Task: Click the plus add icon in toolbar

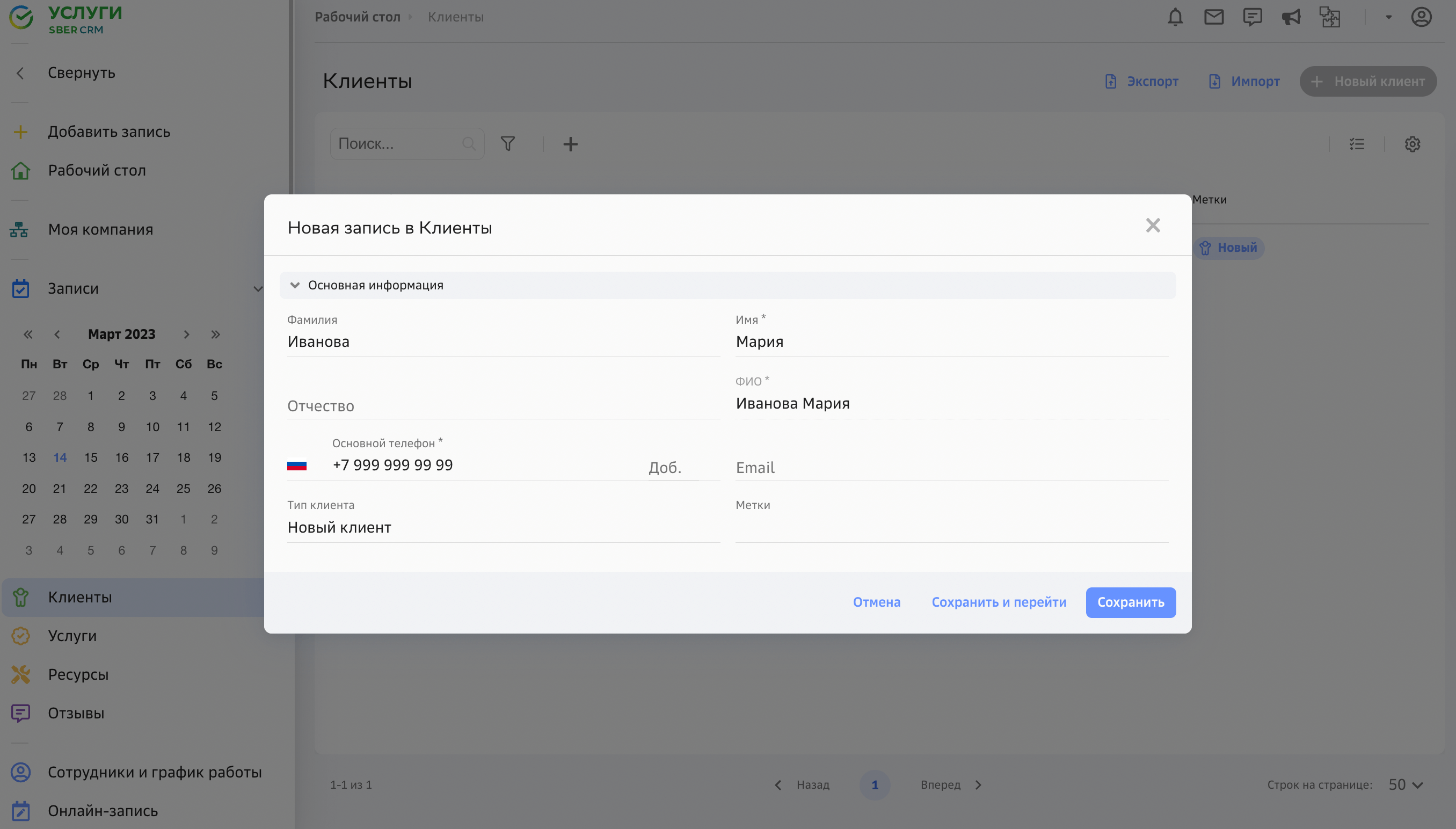Action: (x=570, y=144)
